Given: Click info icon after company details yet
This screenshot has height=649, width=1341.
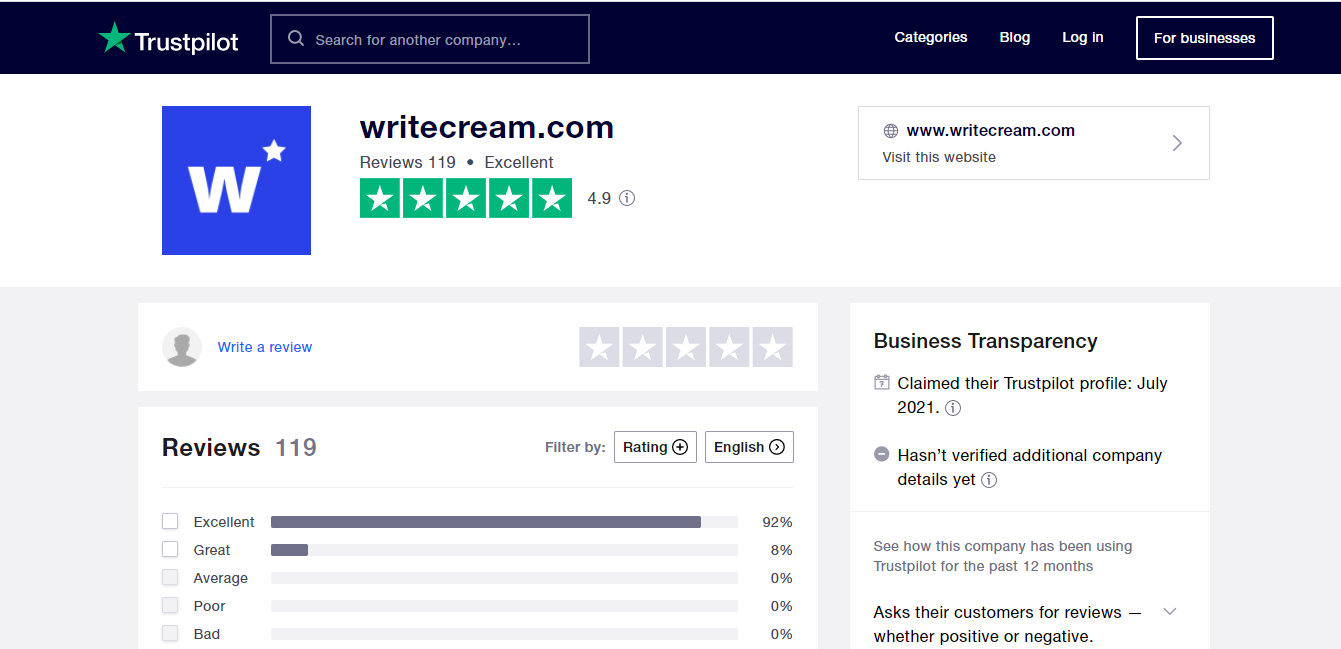Looking at the screenshot, I should pos(989,480).
